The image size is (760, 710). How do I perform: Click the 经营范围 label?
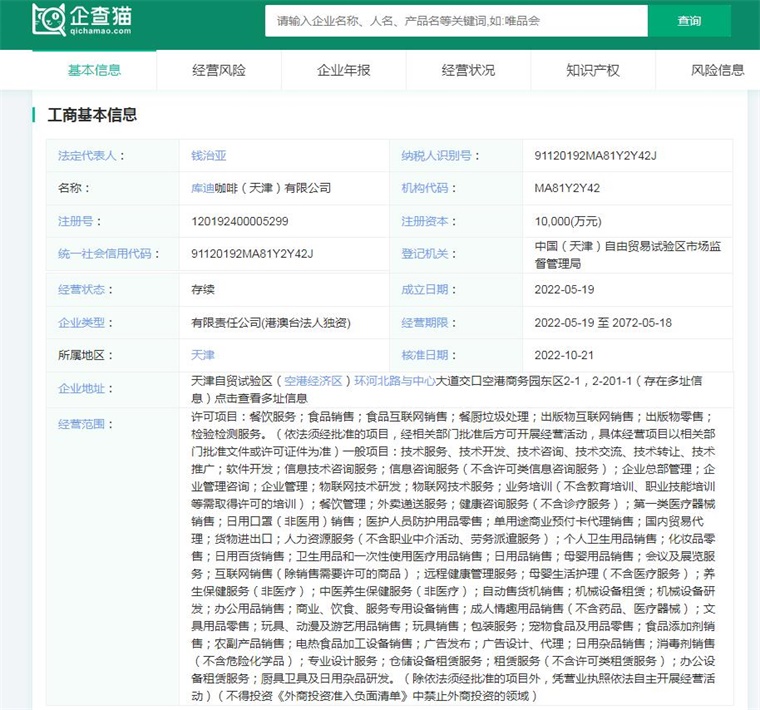tap(85, 425)
